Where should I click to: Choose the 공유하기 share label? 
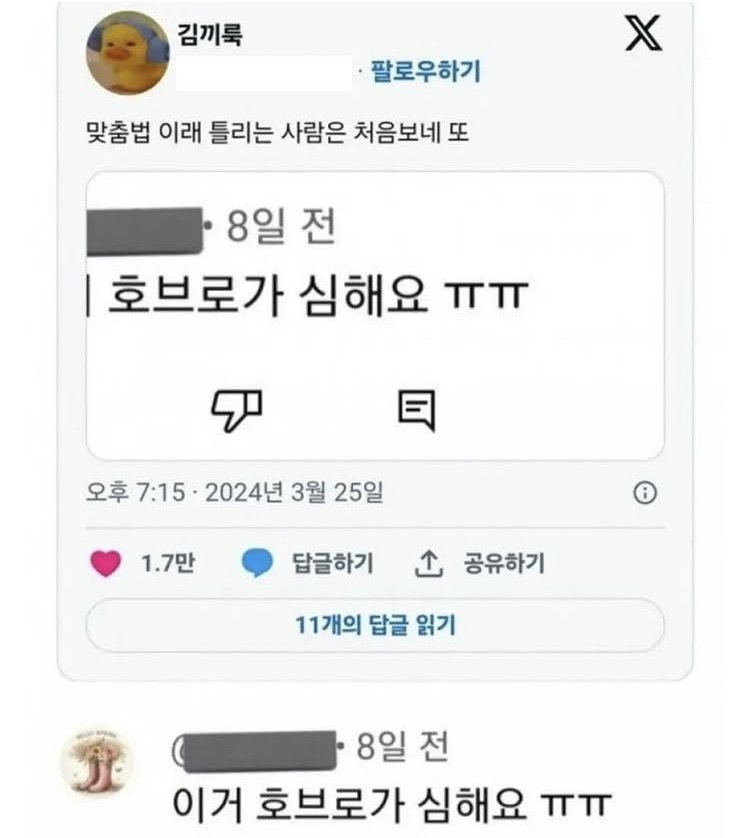coord(504,563)
